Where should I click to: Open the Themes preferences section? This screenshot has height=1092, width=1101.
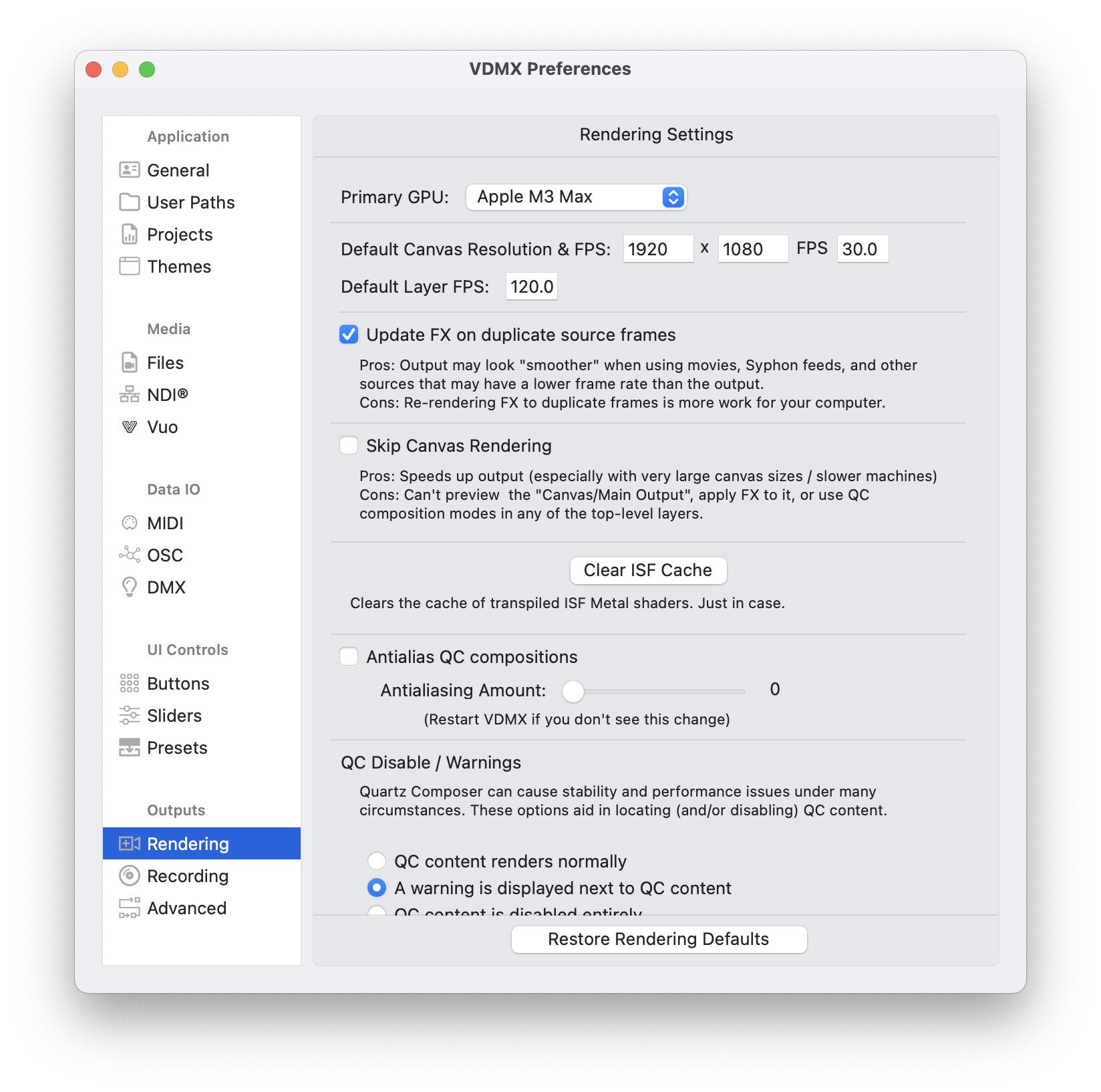178,267
